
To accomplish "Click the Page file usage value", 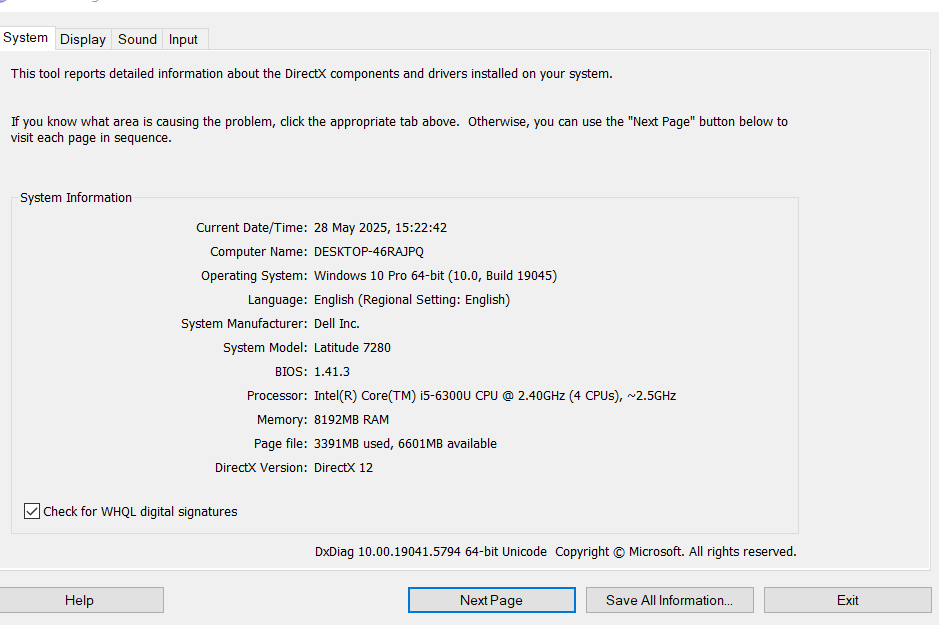I will coord(405,444).
